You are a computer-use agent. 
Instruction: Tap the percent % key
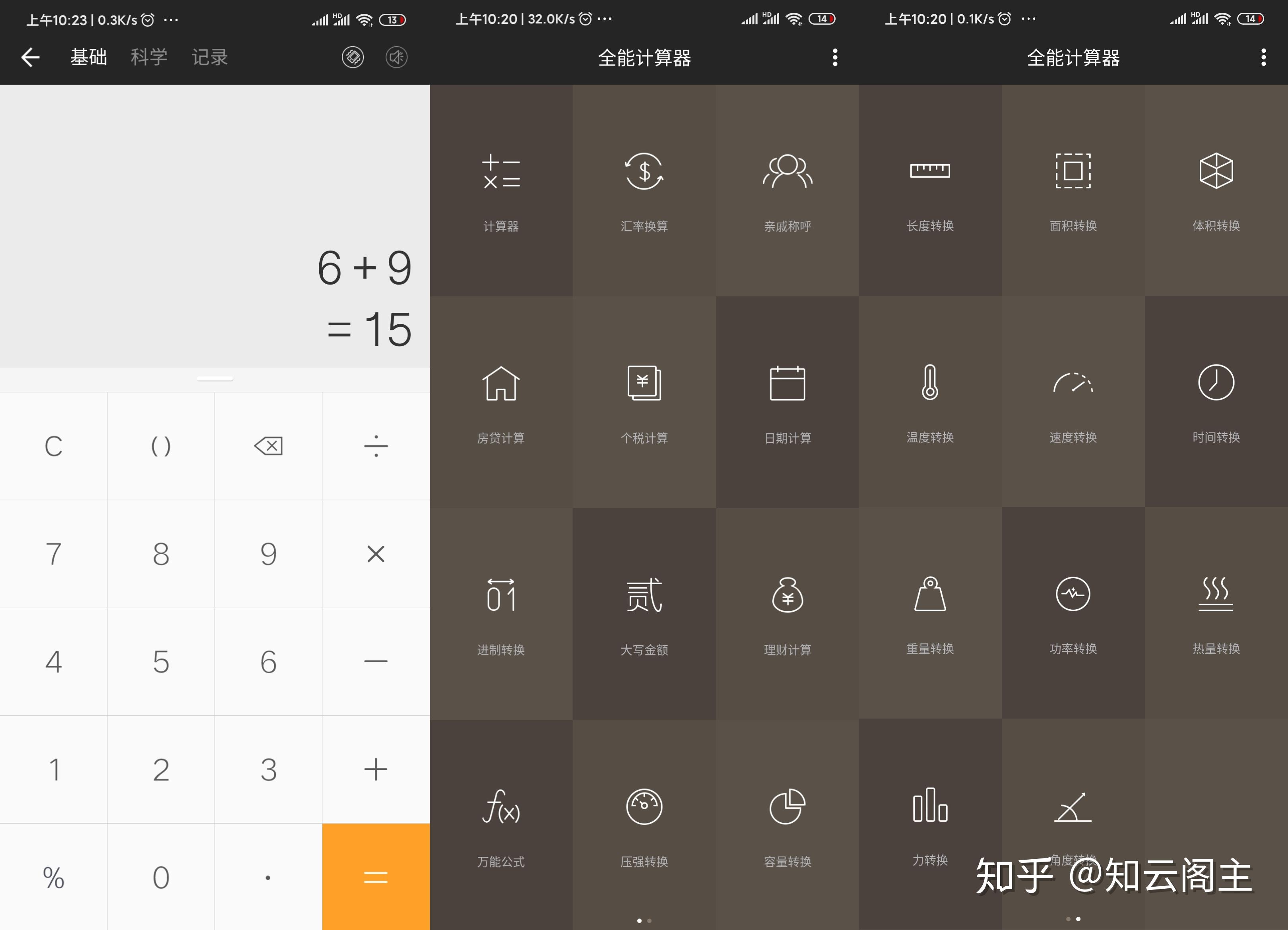pyautogui.click(x=53, y=877)
